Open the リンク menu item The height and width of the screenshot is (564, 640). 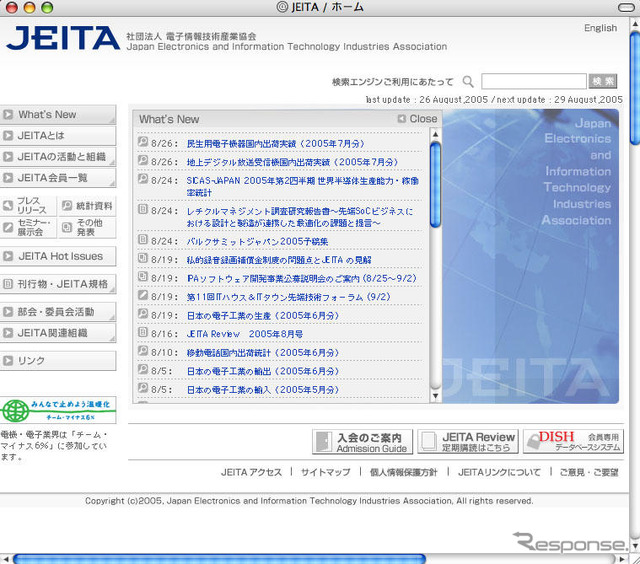click(x=58, y=361)
